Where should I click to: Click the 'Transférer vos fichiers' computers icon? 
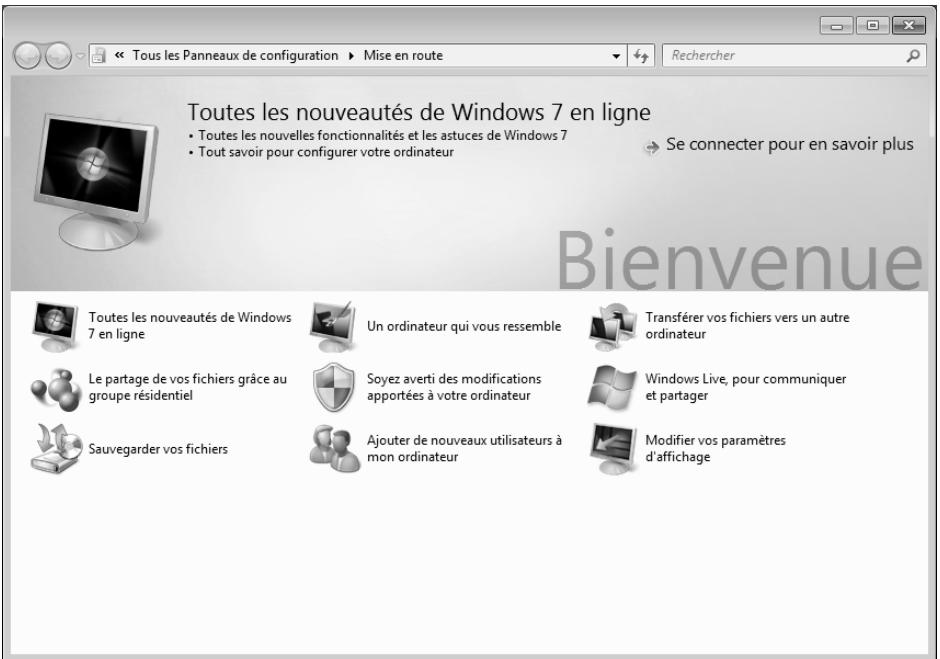click(x=612, y=327)
